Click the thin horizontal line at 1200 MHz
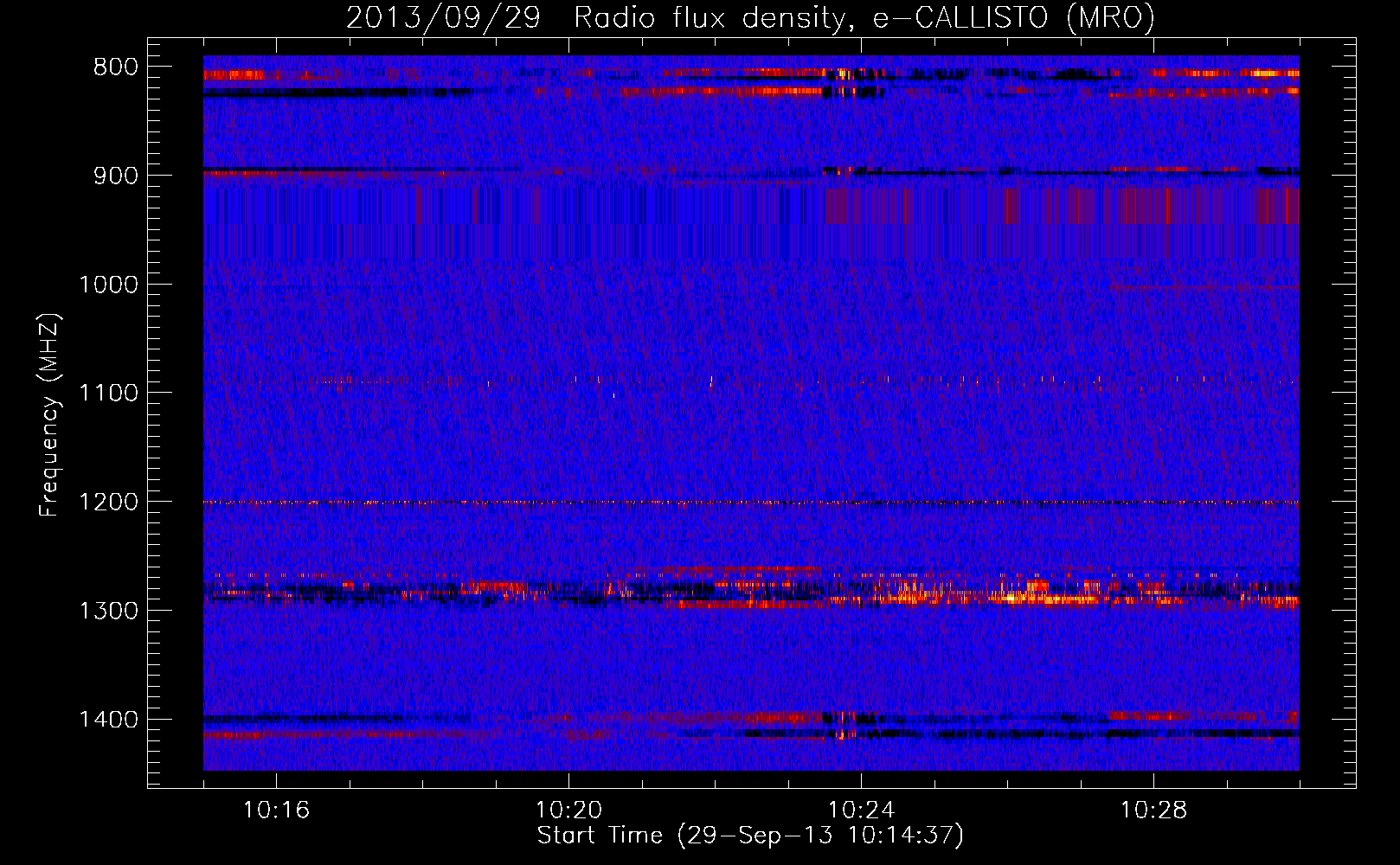The image size is (1400, 865). point(751,503)
